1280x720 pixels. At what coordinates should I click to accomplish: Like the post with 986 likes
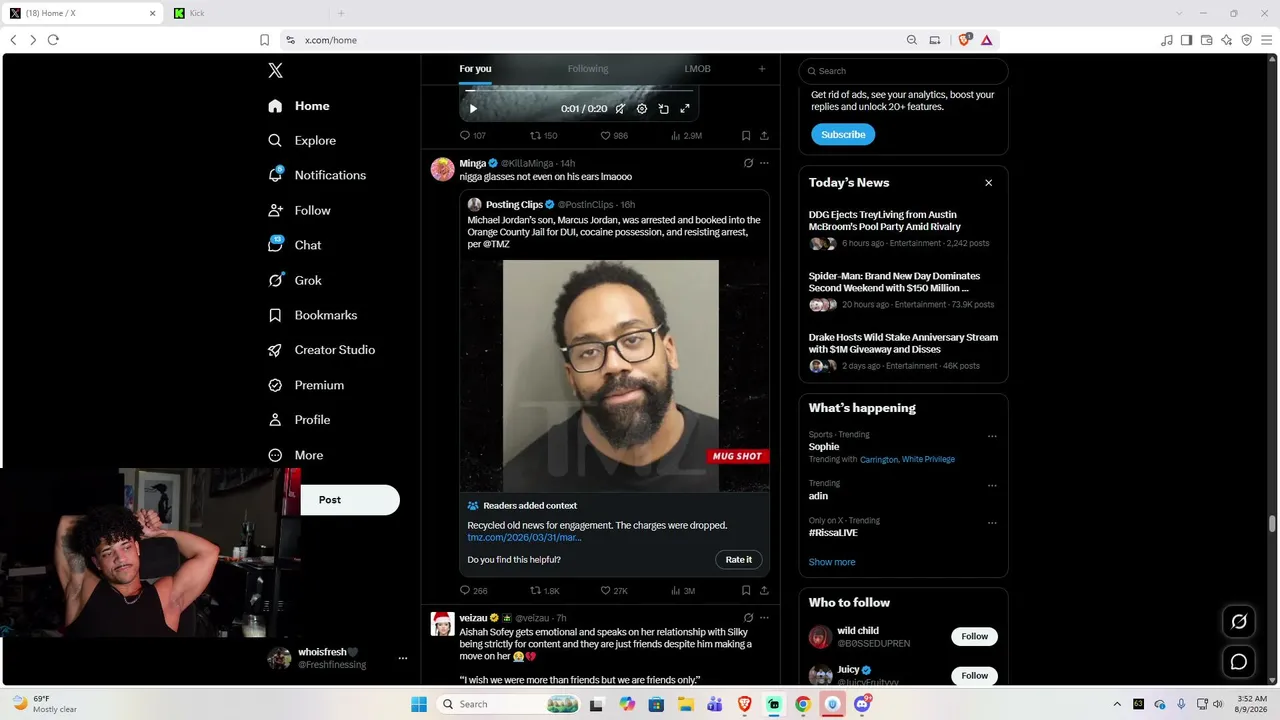pyautogui.click(x=614, y=136)
